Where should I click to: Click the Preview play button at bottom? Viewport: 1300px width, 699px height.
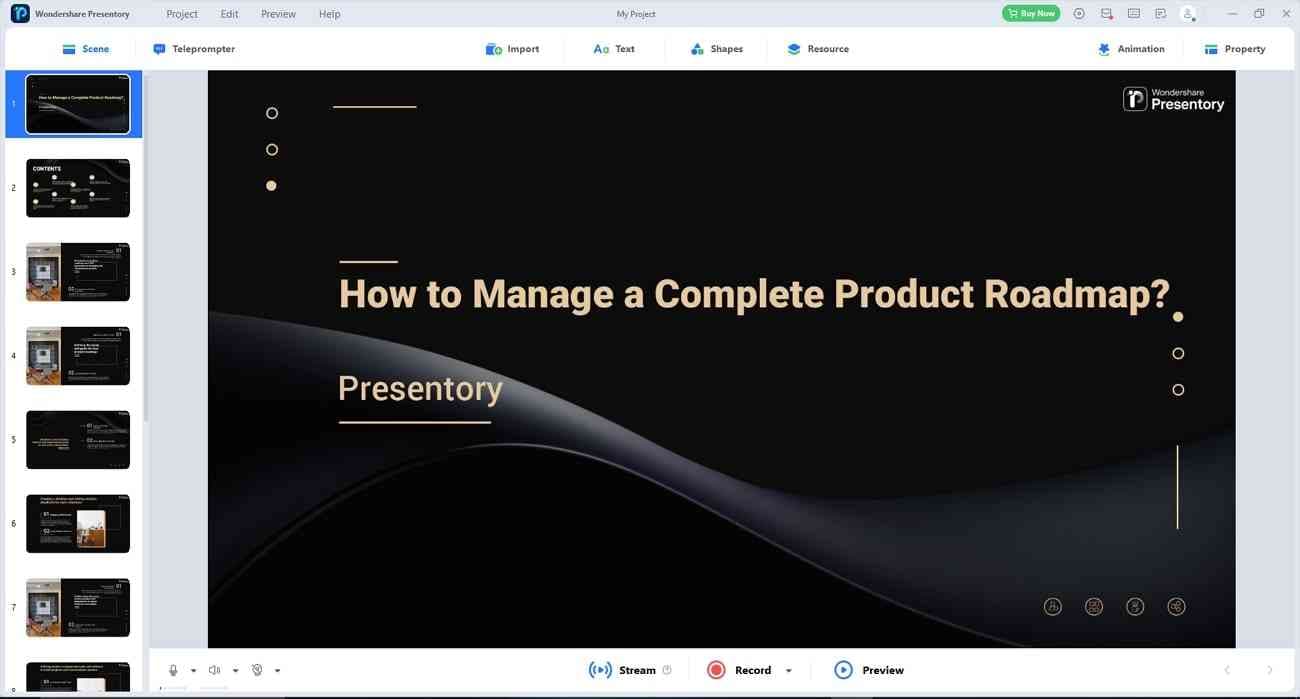click(869, 670)
